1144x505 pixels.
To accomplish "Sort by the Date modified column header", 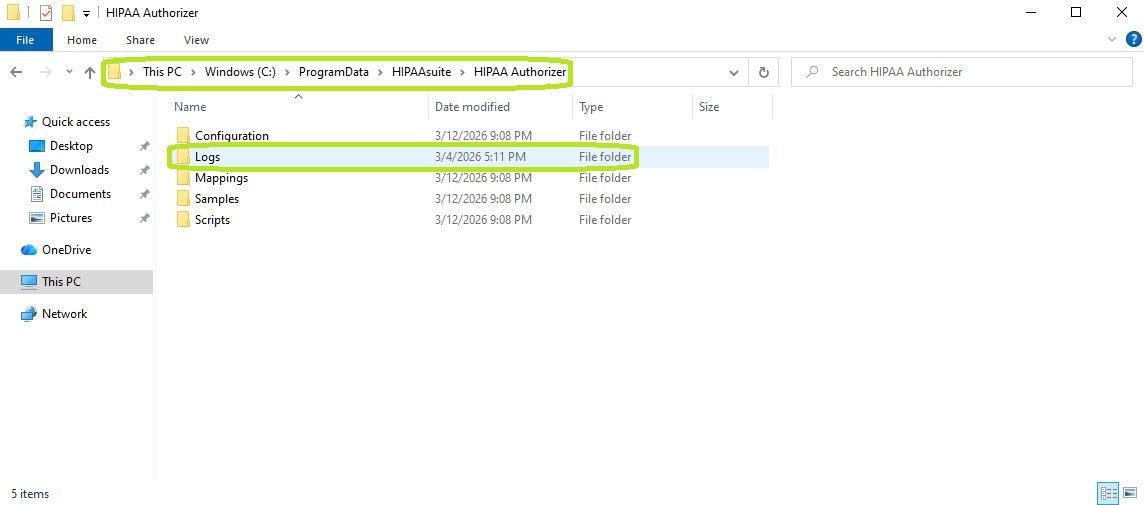I will click(472, 107).
